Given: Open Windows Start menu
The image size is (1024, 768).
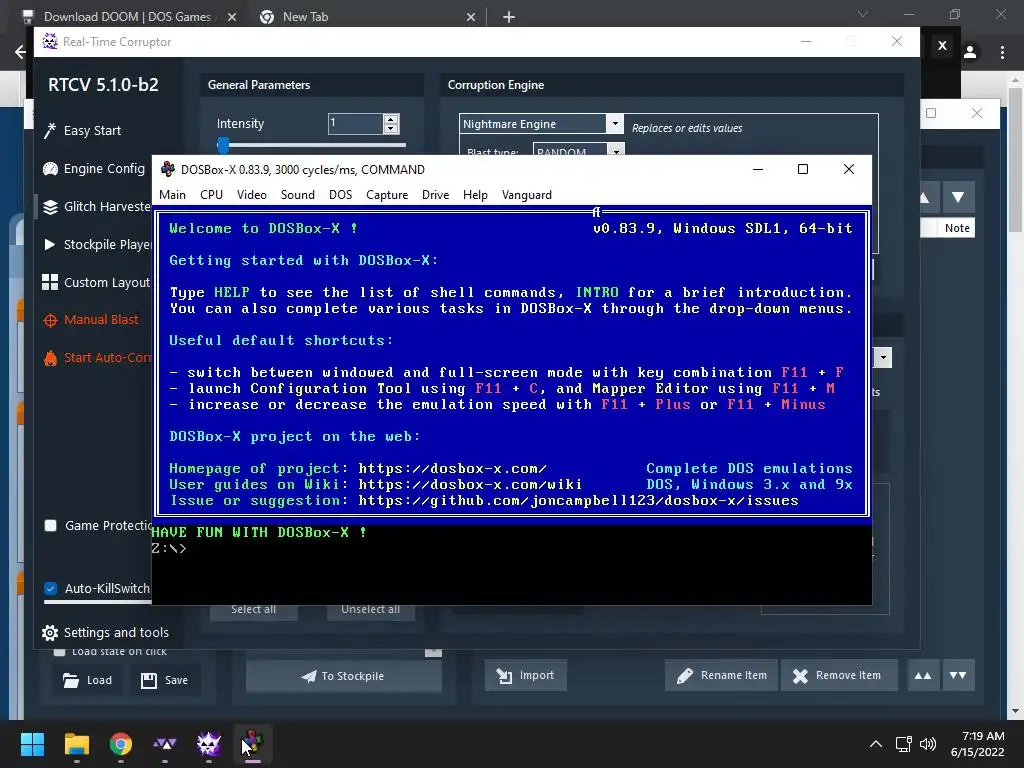Looking at the screenshot, I should (x=32, y=744).
